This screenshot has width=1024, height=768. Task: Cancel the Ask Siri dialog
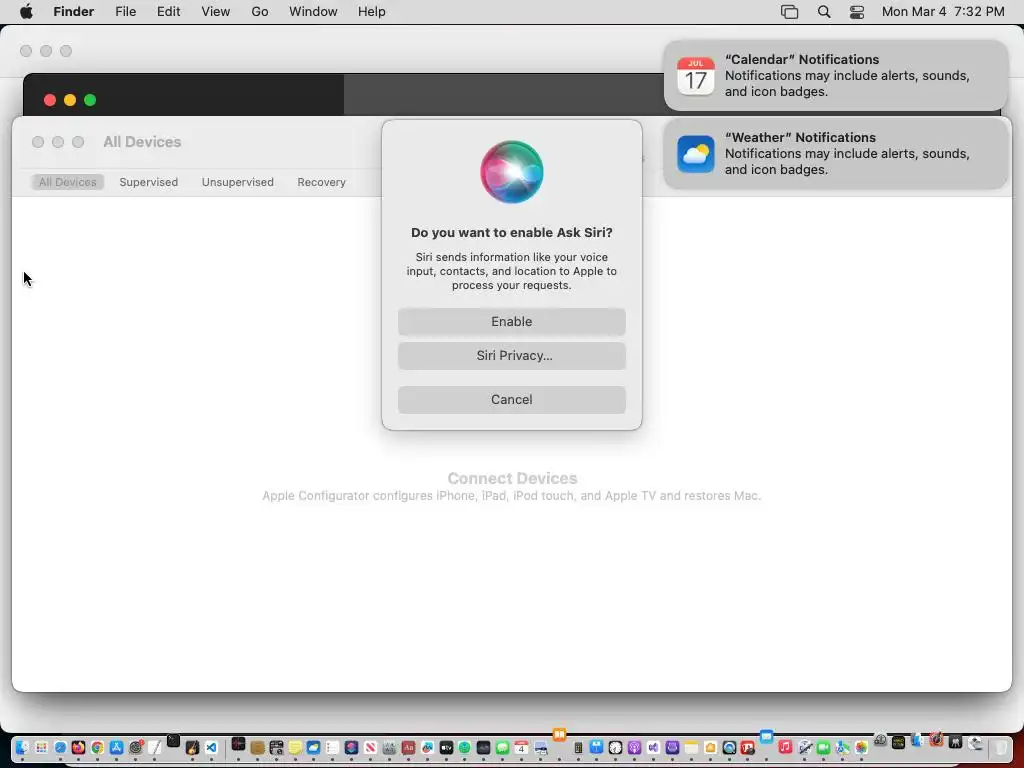coord(511,399)
